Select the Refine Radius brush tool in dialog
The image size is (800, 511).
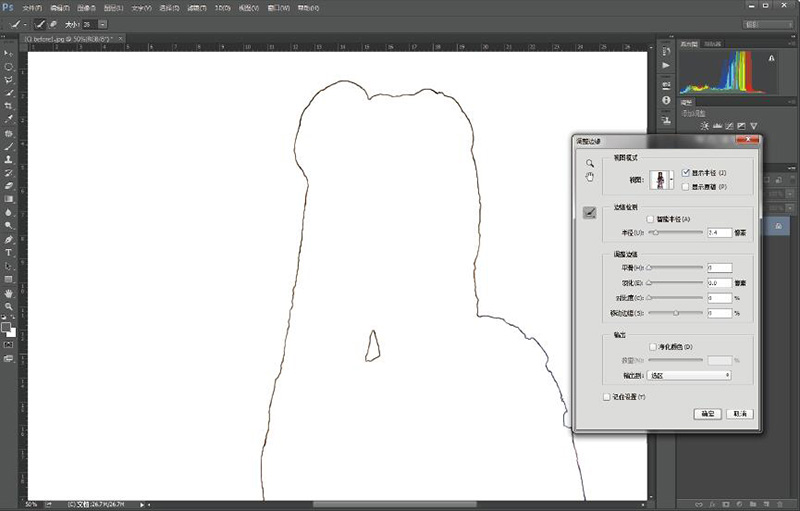(590, 212)
